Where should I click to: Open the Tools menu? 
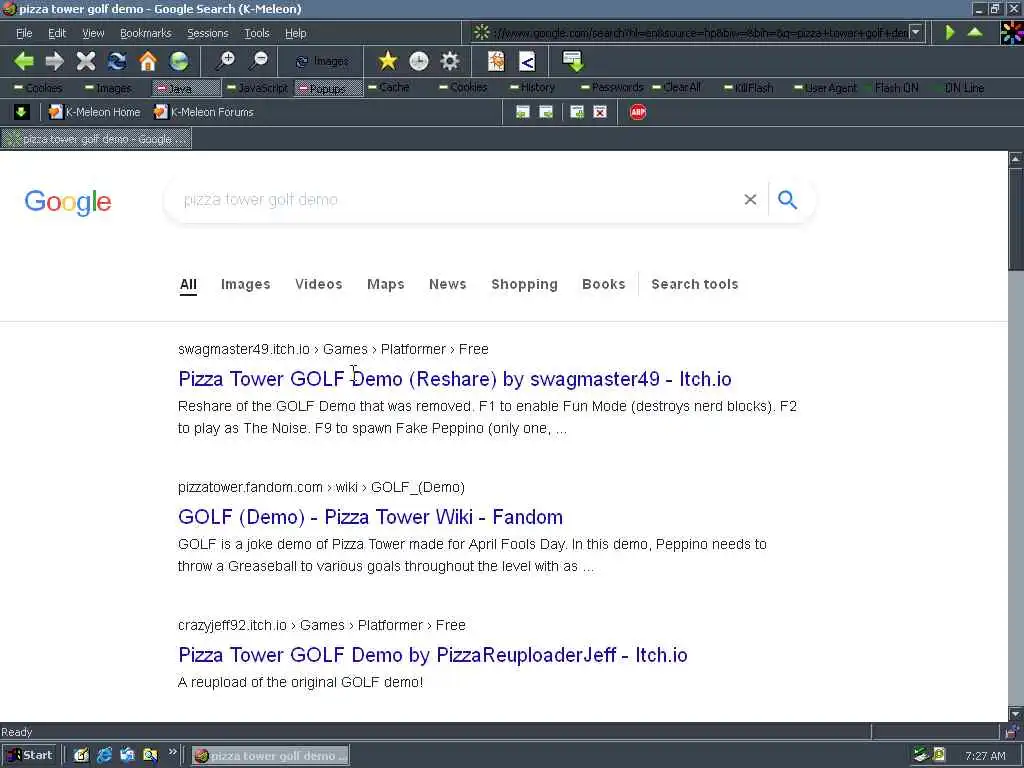click(257, 33)
